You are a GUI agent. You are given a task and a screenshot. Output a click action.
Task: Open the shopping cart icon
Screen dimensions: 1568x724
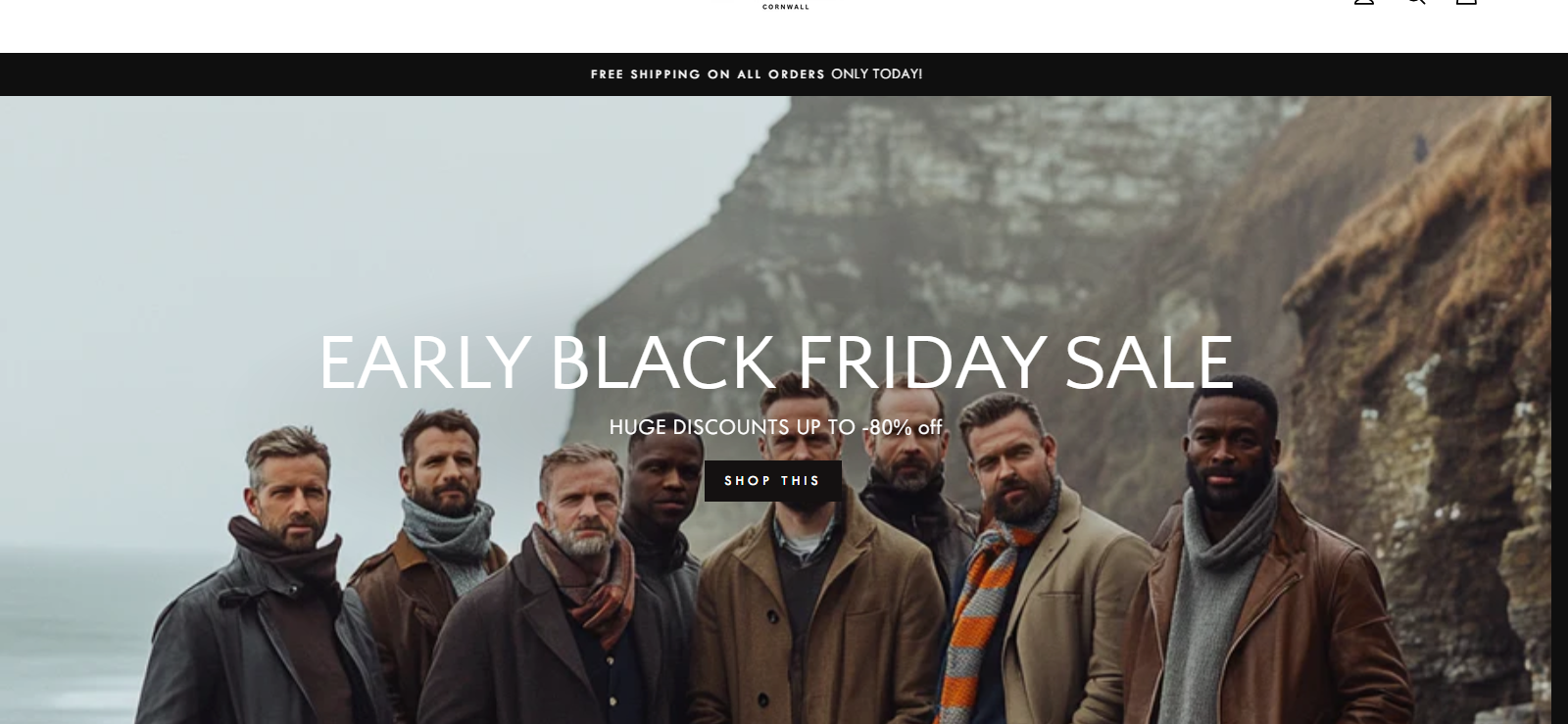1466,2
